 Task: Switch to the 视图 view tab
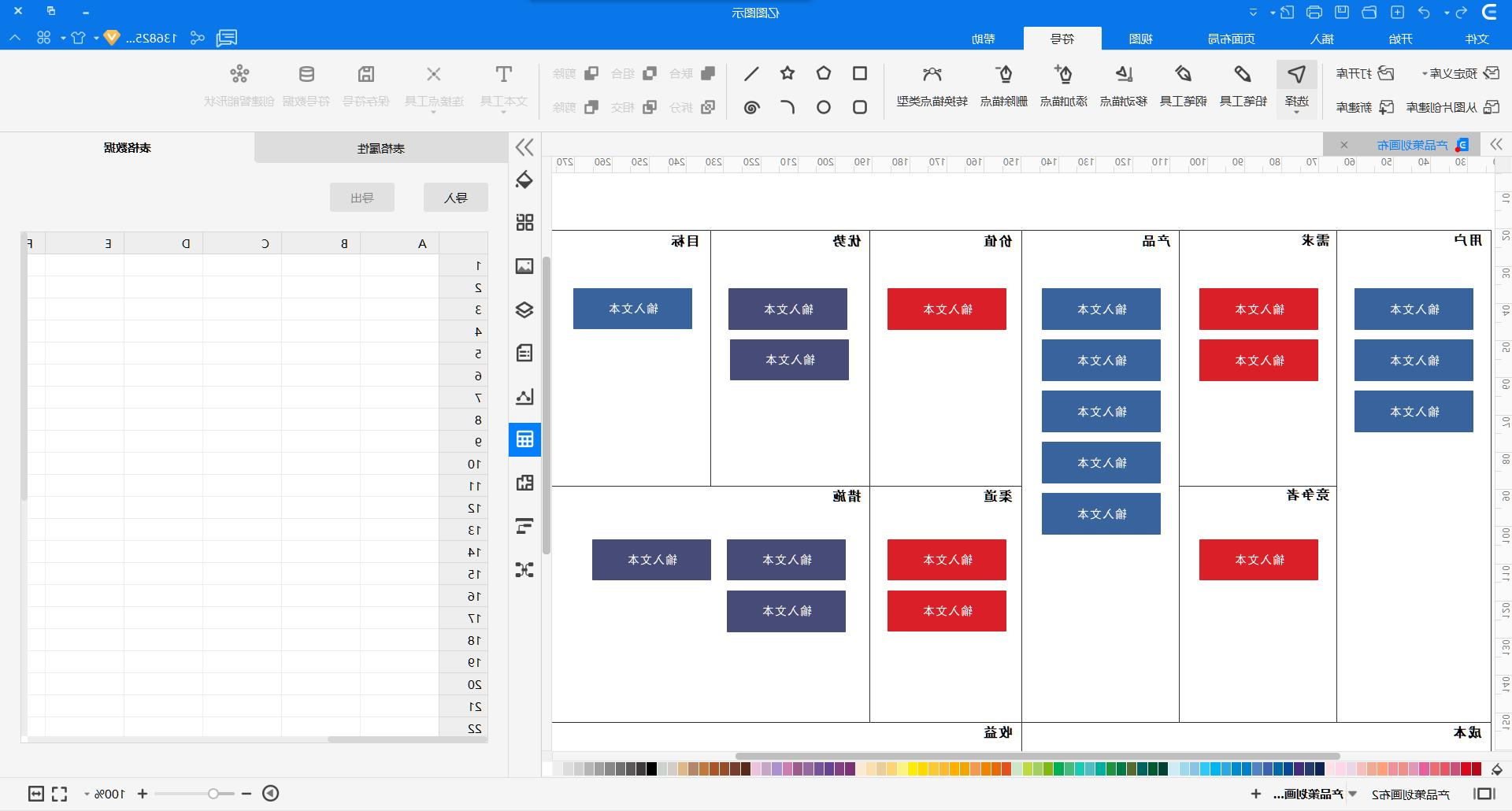tap(1140, 39)
